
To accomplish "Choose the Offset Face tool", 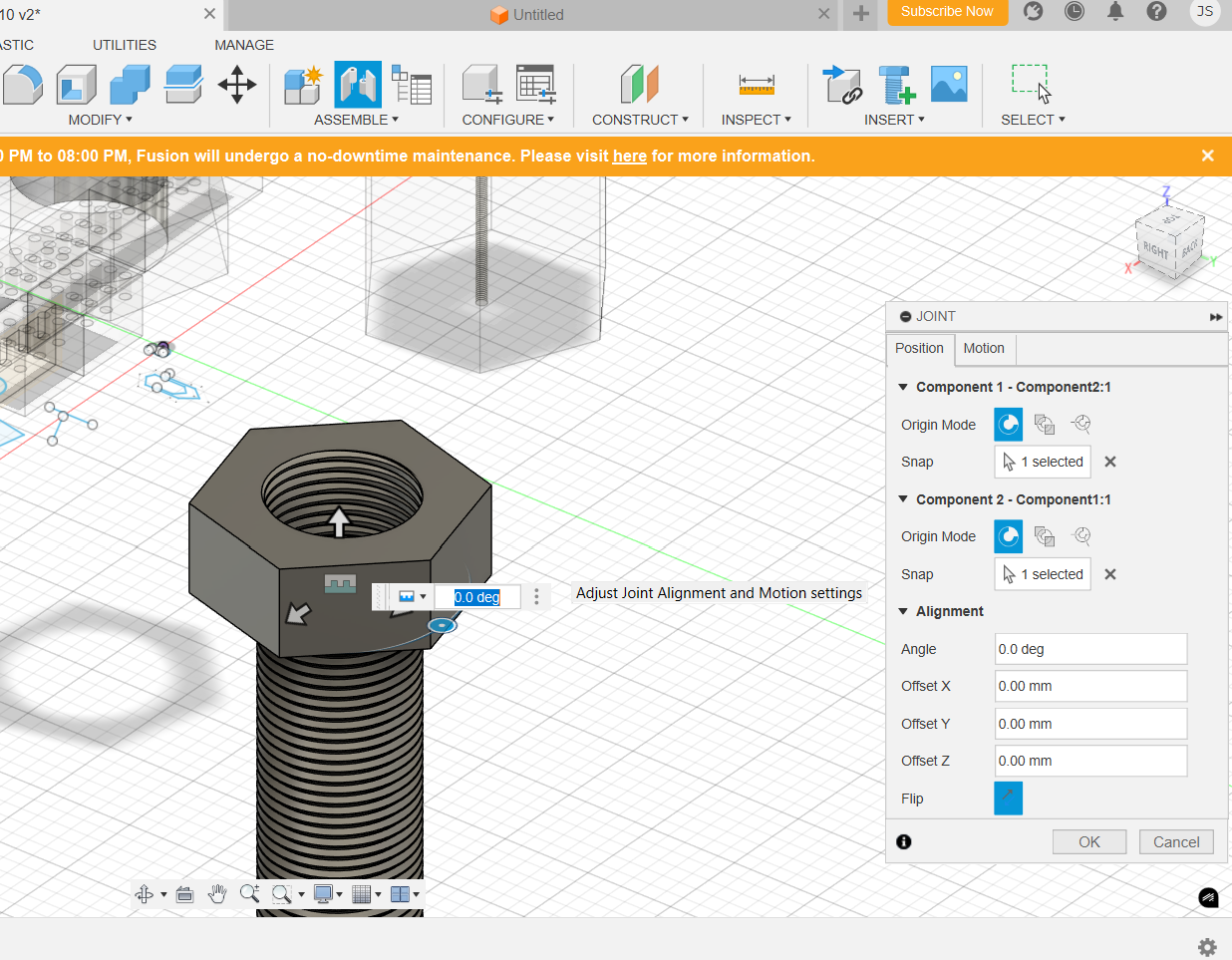I will [x=183, y=85].
